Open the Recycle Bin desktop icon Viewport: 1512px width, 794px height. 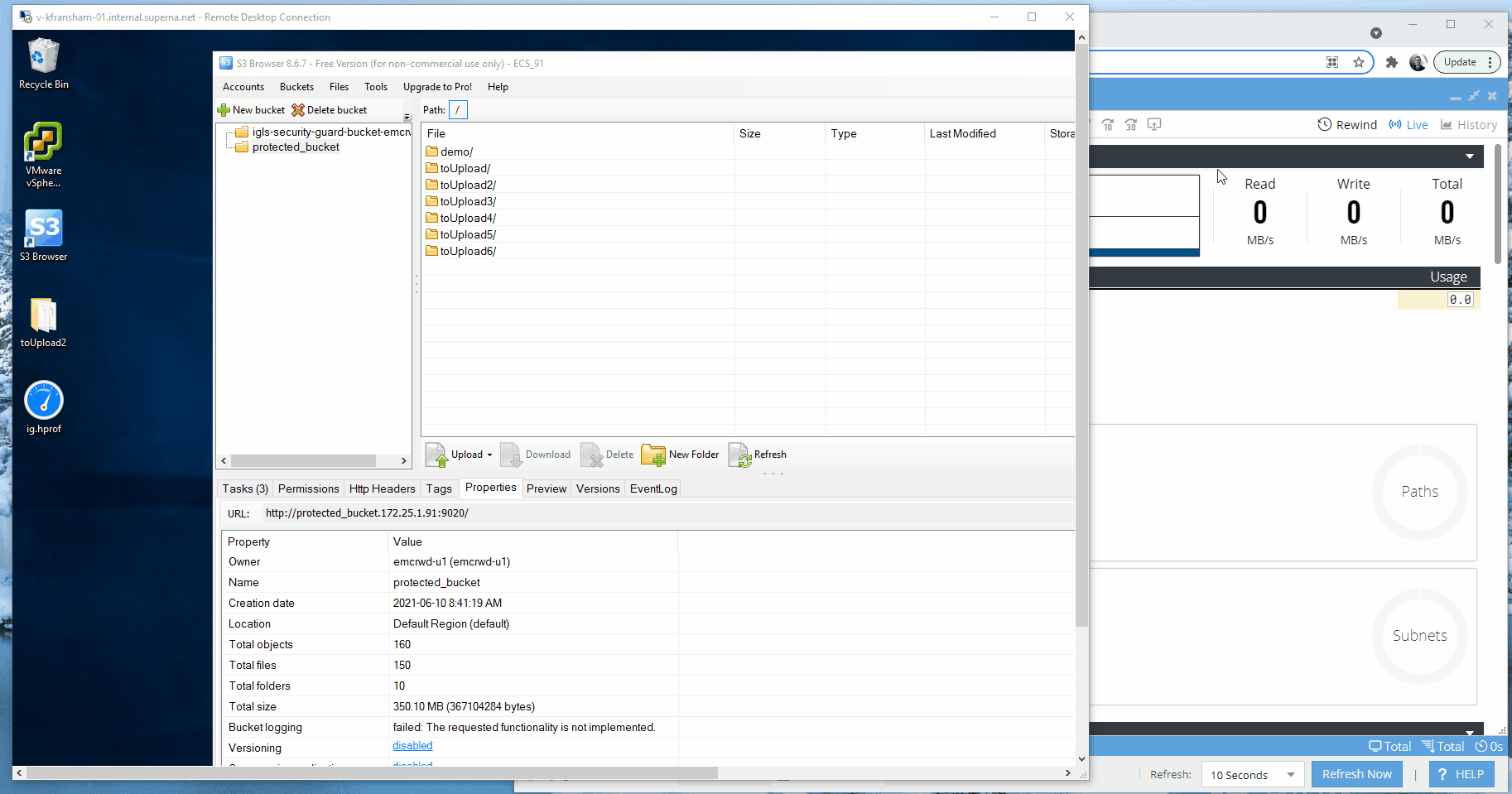pos(44,64)
